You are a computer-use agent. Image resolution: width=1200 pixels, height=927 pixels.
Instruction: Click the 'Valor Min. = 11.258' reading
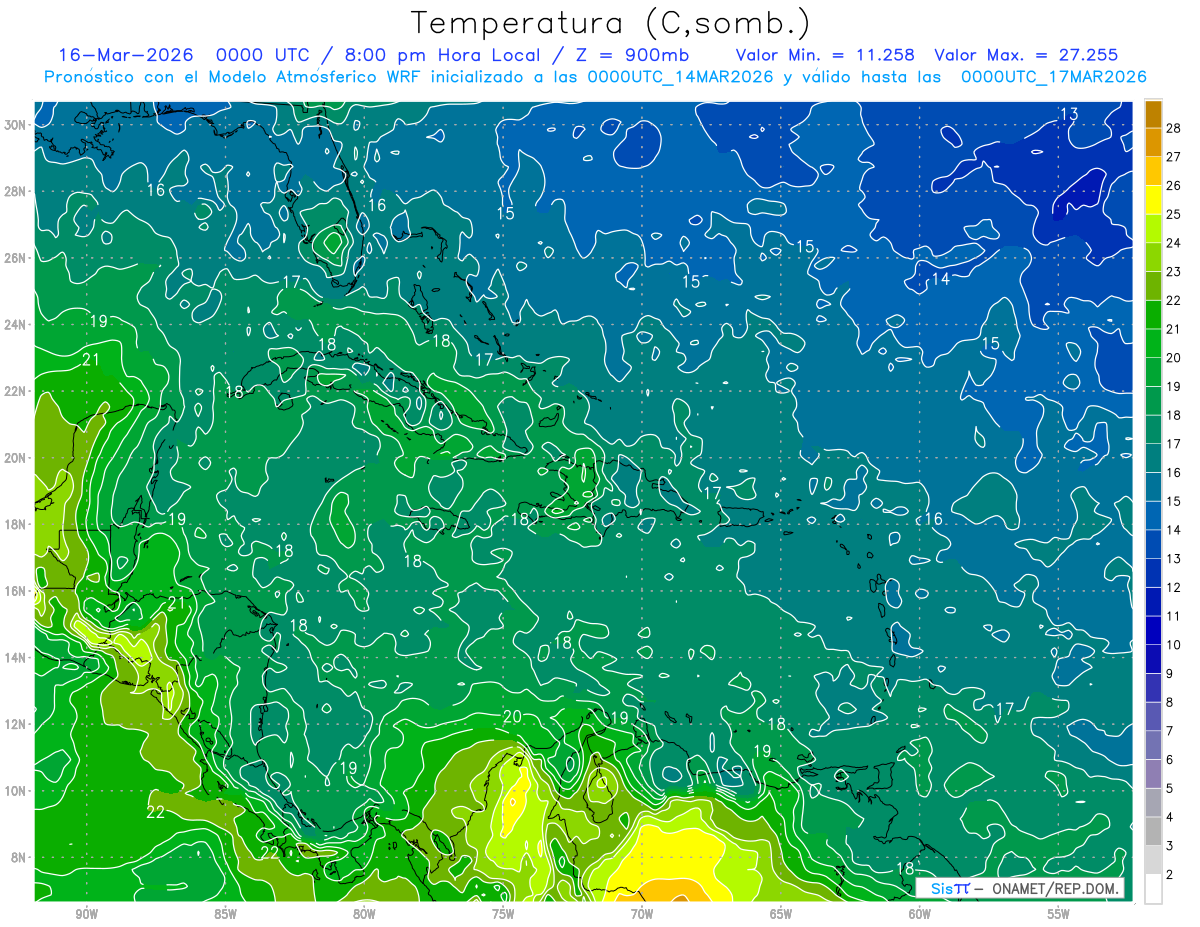(x=825, y=55)
